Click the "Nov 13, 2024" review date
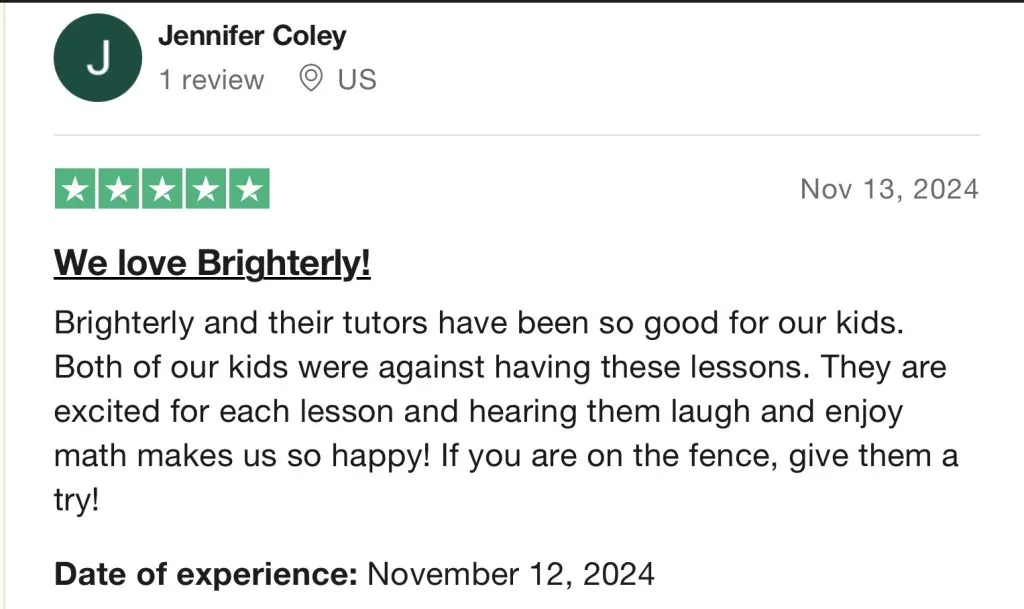The height and width of the screenshot is (609, 1024). (x=889, y=189)
